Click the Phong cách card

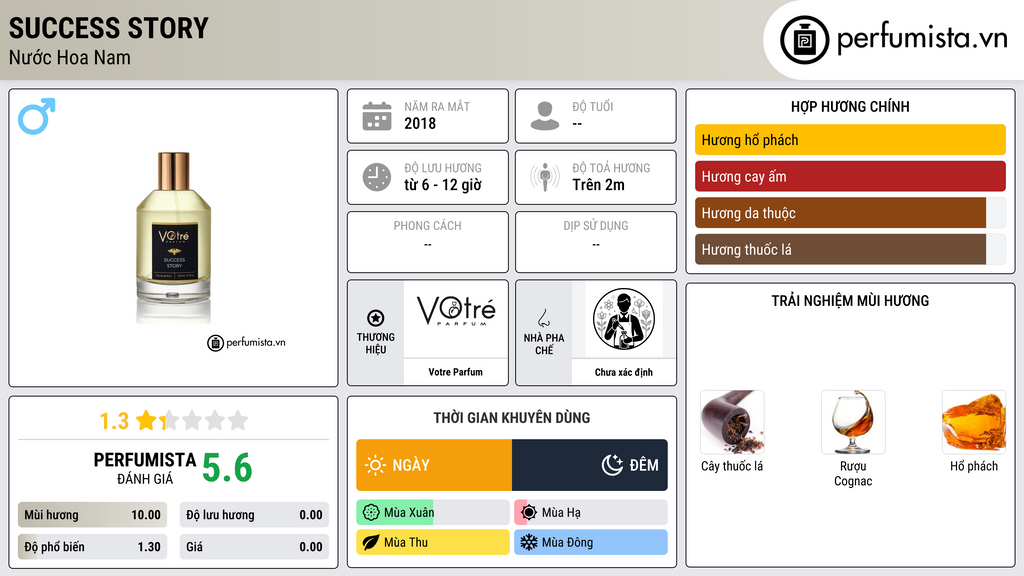(428, 242)
